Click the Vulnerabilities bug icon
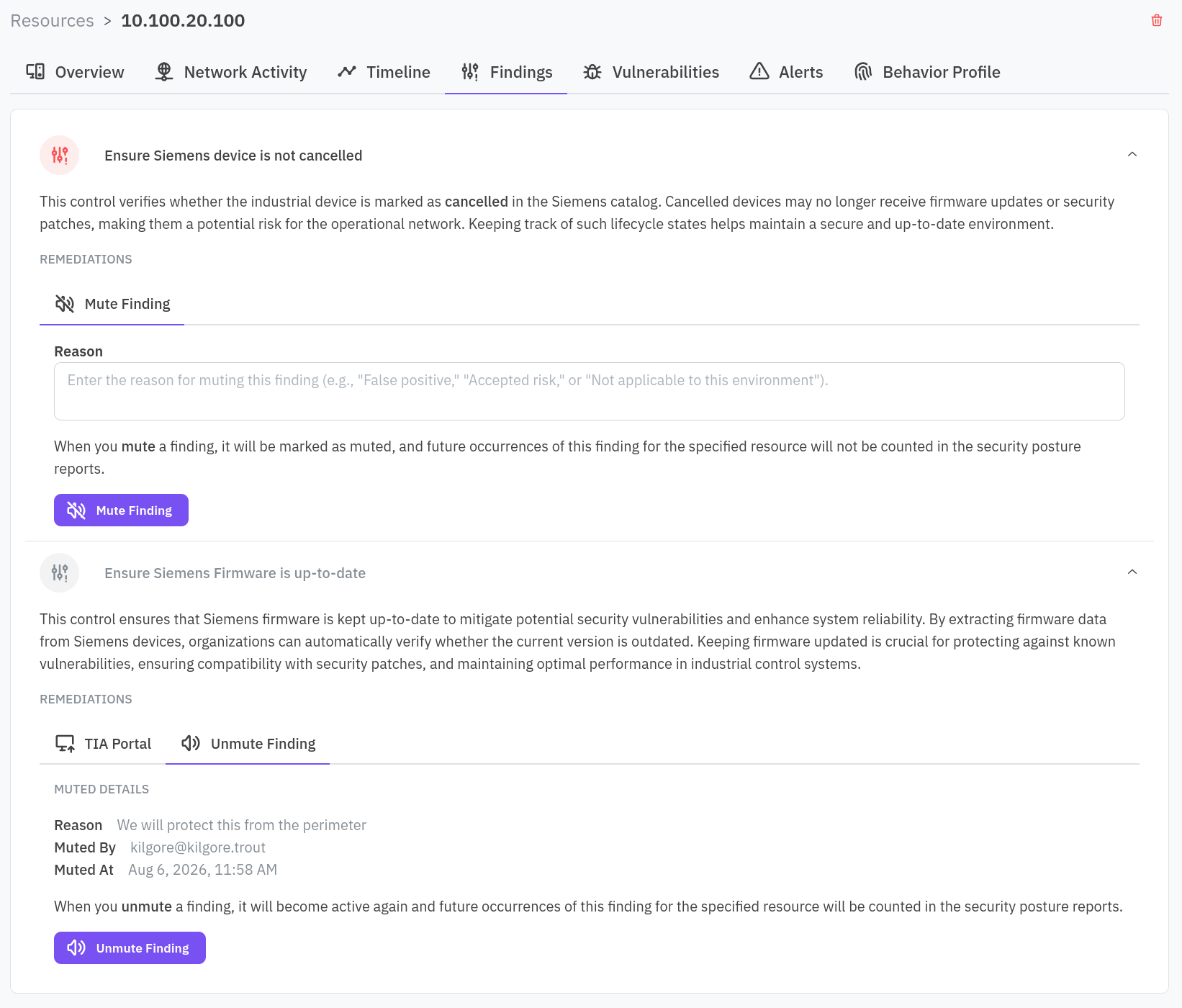The height and width of the screenshot is (1008, 1182). coord(592,71)
